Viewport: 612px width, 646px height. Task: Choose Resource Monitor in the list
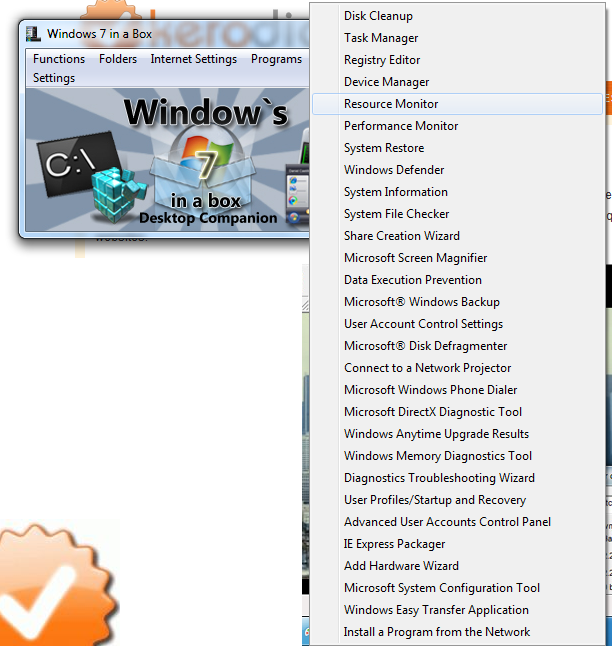pyautogui.click(x=457, y=104)
